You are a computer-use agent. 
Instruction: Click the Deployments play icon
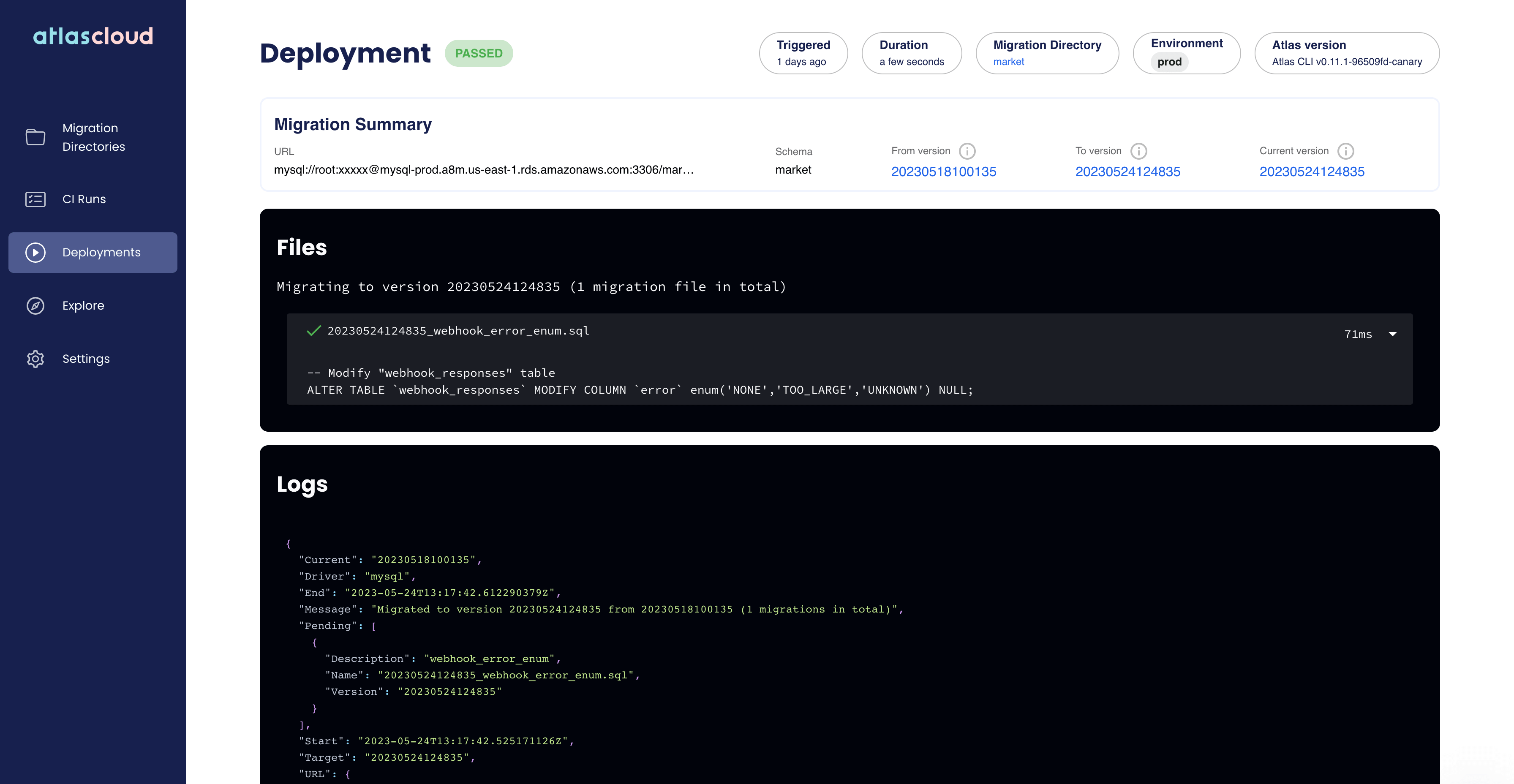pos(35,252)
